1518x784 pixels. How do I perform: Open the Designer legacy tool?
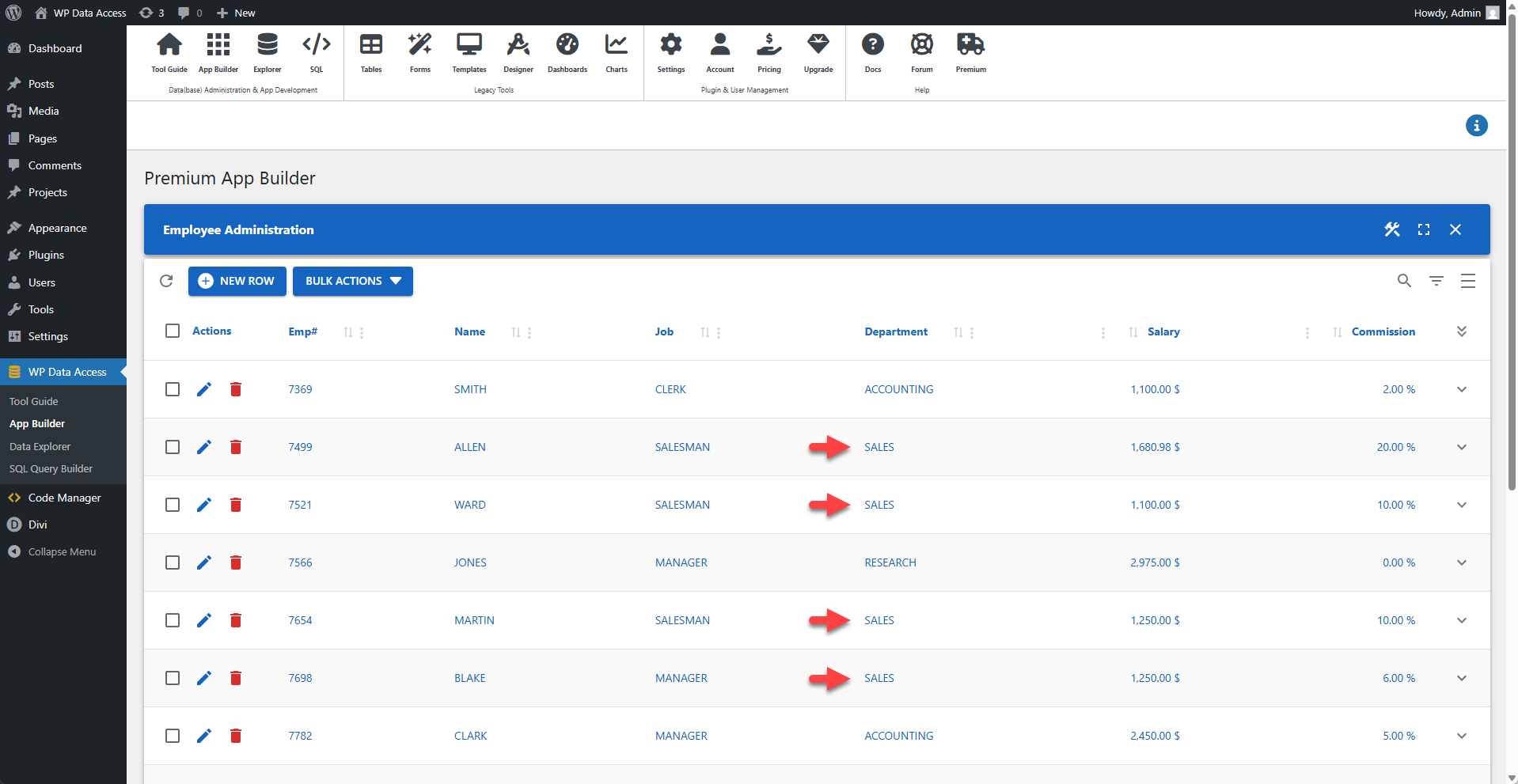click(x=518, y=51)
